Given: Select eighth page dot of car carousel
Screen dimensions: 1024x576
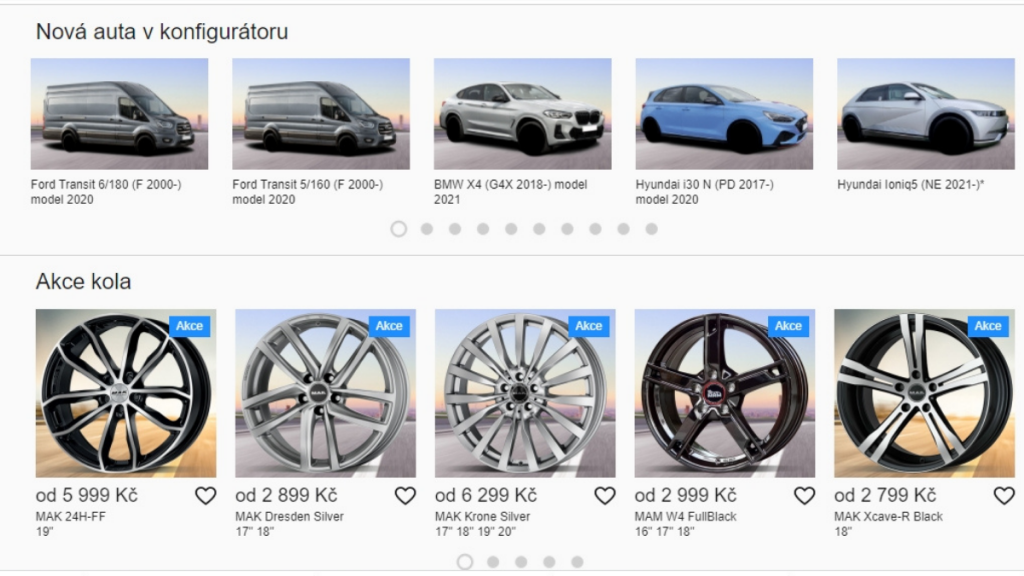Looking at the screenshot, I should pyautogui.click(x=596, y=229).
